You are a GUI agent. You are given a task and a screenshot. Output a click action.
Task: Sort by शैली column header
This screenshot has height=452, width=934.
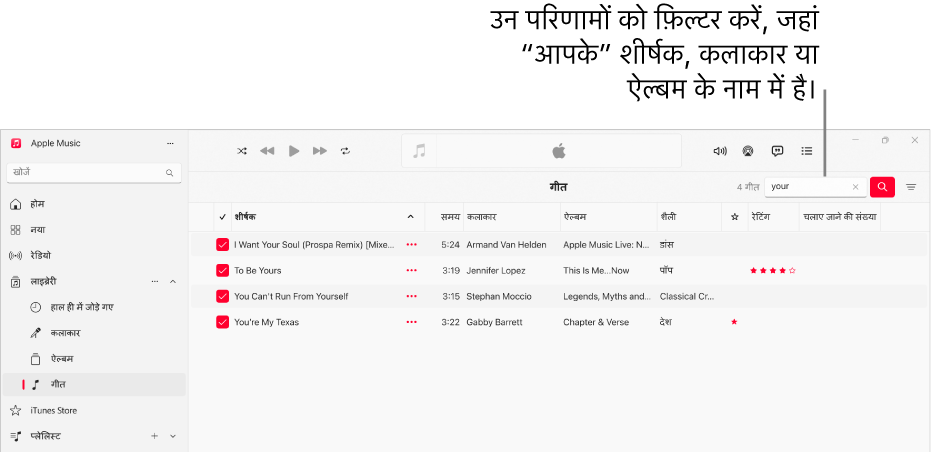(x=689, y=217)
